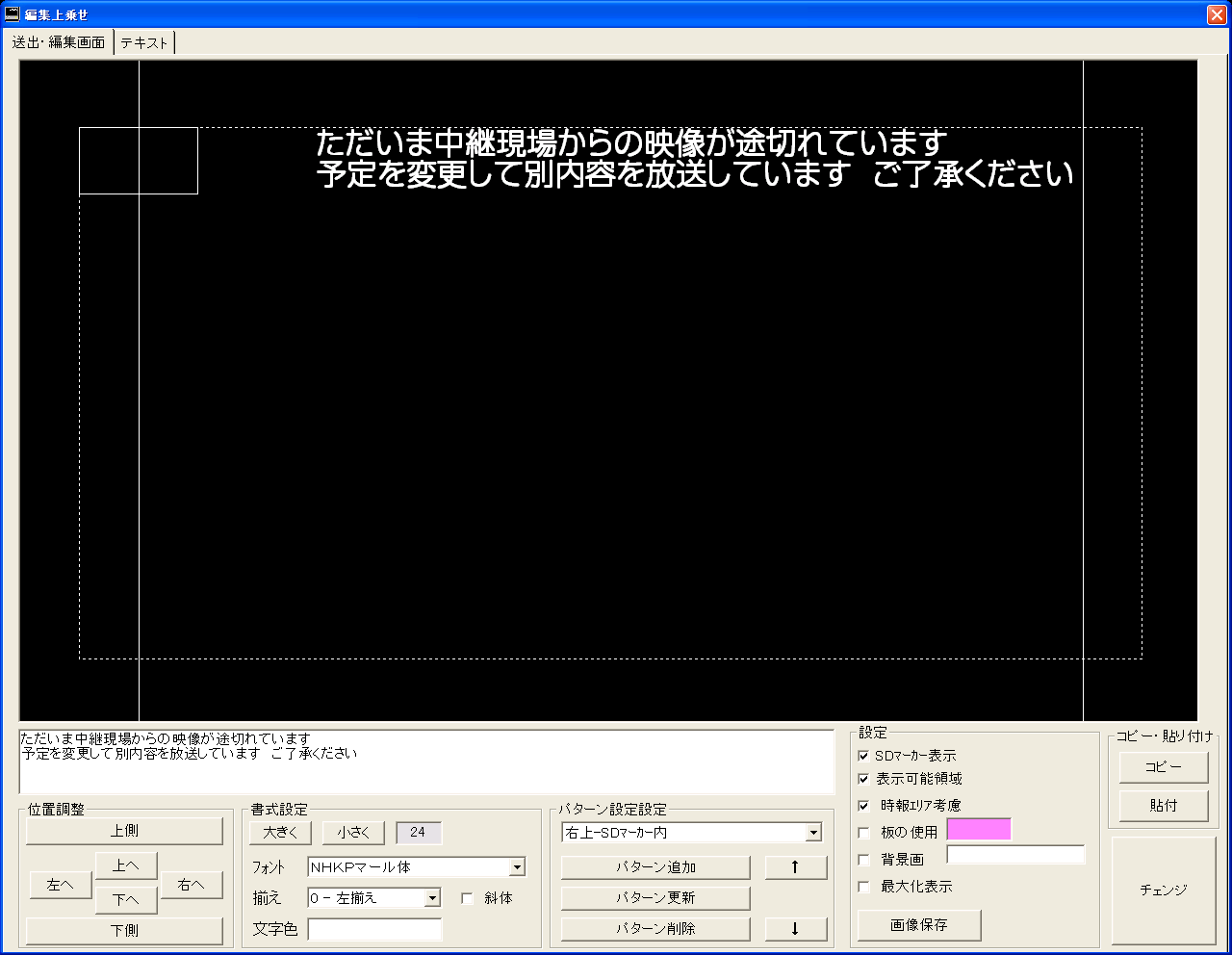This screenshot has height=955, width=1232.
Task: Click the パターン削除 button
Action: pos(655,929)
